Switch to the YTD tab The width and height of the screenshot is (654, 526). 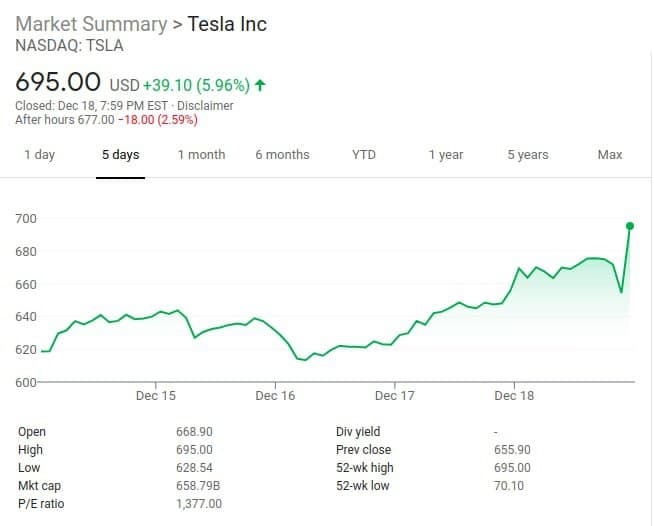pyautogui.click(x=364, y=155)
